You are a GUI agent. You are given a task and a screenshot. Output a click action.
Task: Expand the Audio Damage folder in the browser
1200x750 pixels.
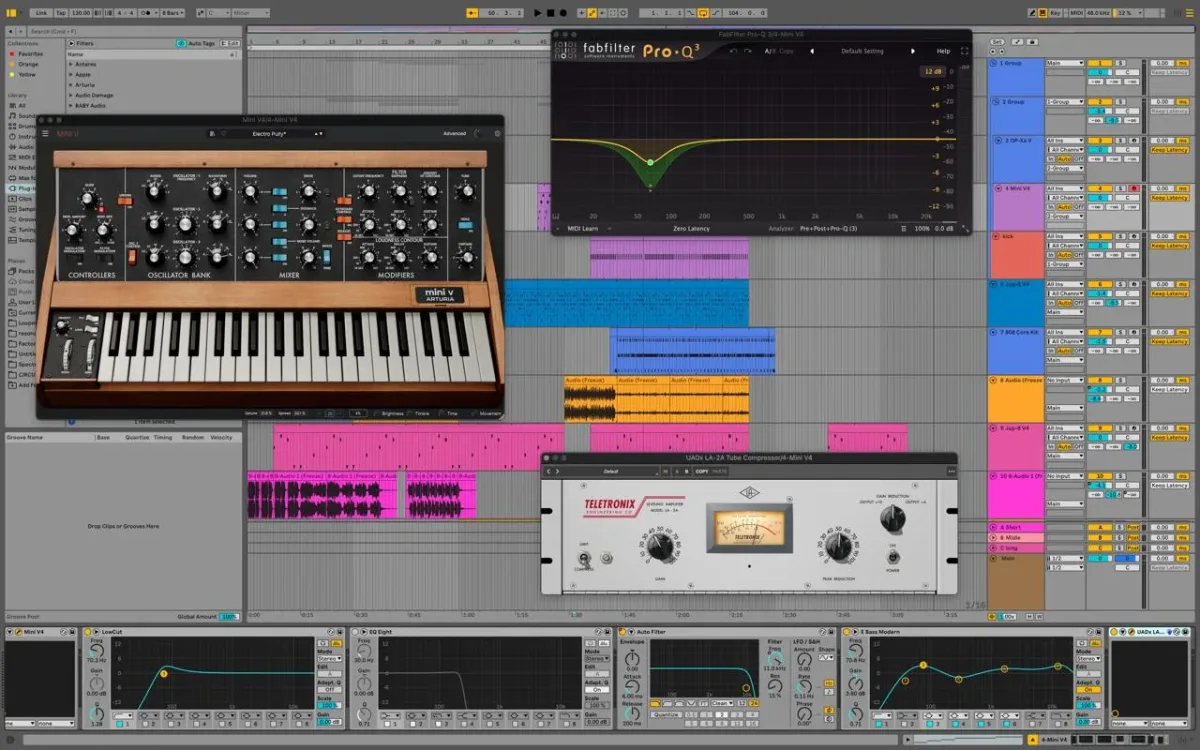(x=70, y=95)
